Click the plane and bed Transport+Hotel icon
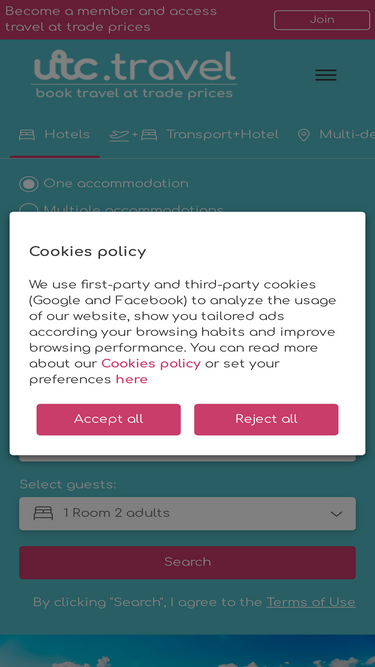This screenshot has width=375, height=667. click(134, 135)
